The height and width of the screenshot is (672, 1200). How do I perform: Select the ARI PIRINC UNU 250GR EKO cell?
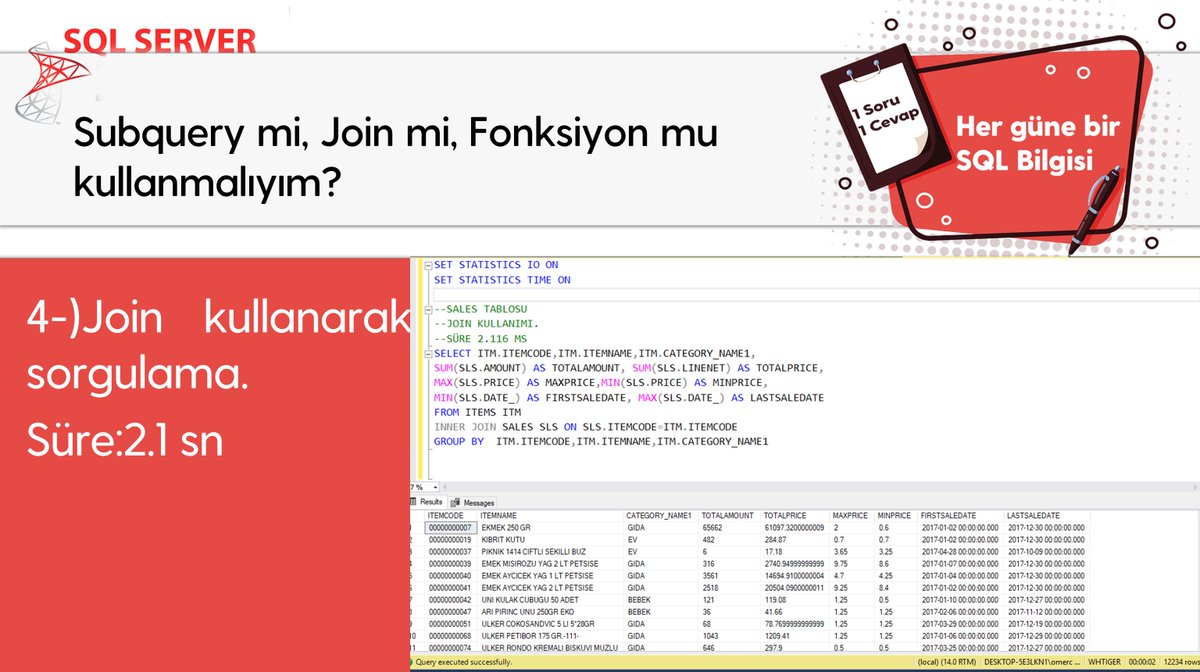(x=550, y=611)
